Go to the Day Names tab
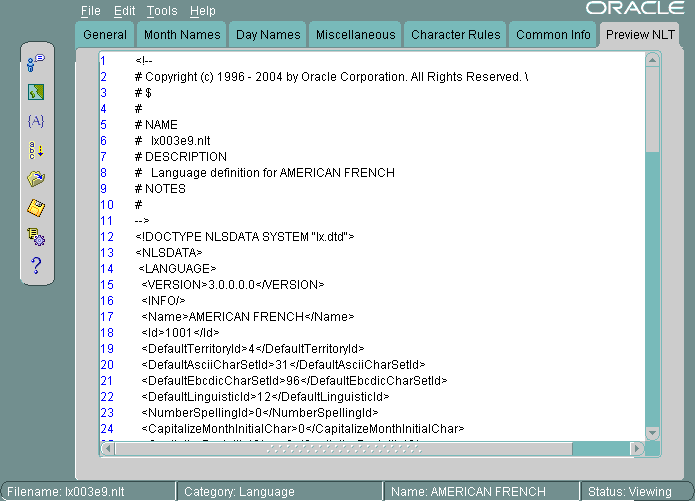This screenshot has height=501, width=695. pos(267,35)
